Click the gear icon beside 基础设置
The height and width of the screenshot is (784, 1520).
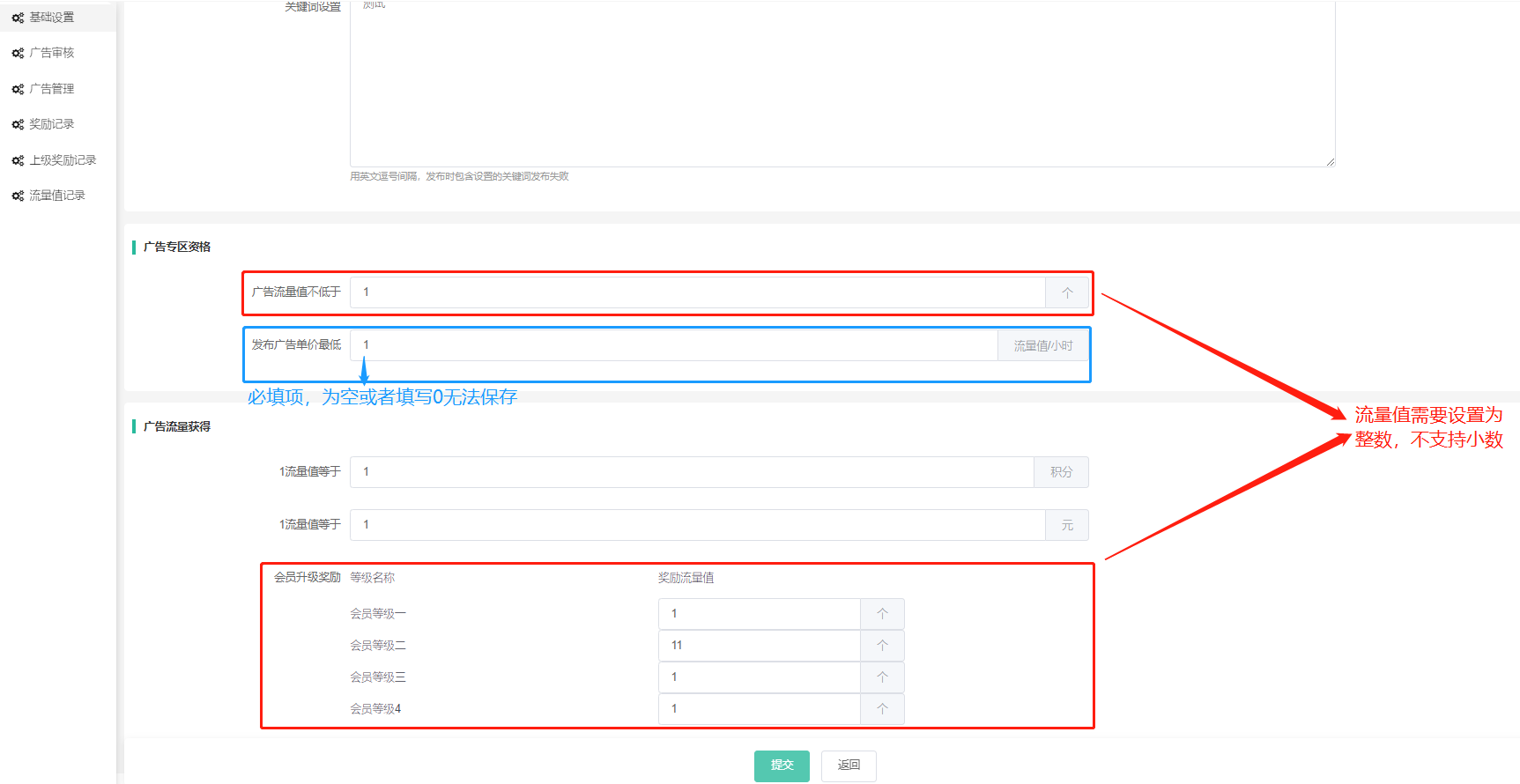pyautogui.click(x=18, y=18)
